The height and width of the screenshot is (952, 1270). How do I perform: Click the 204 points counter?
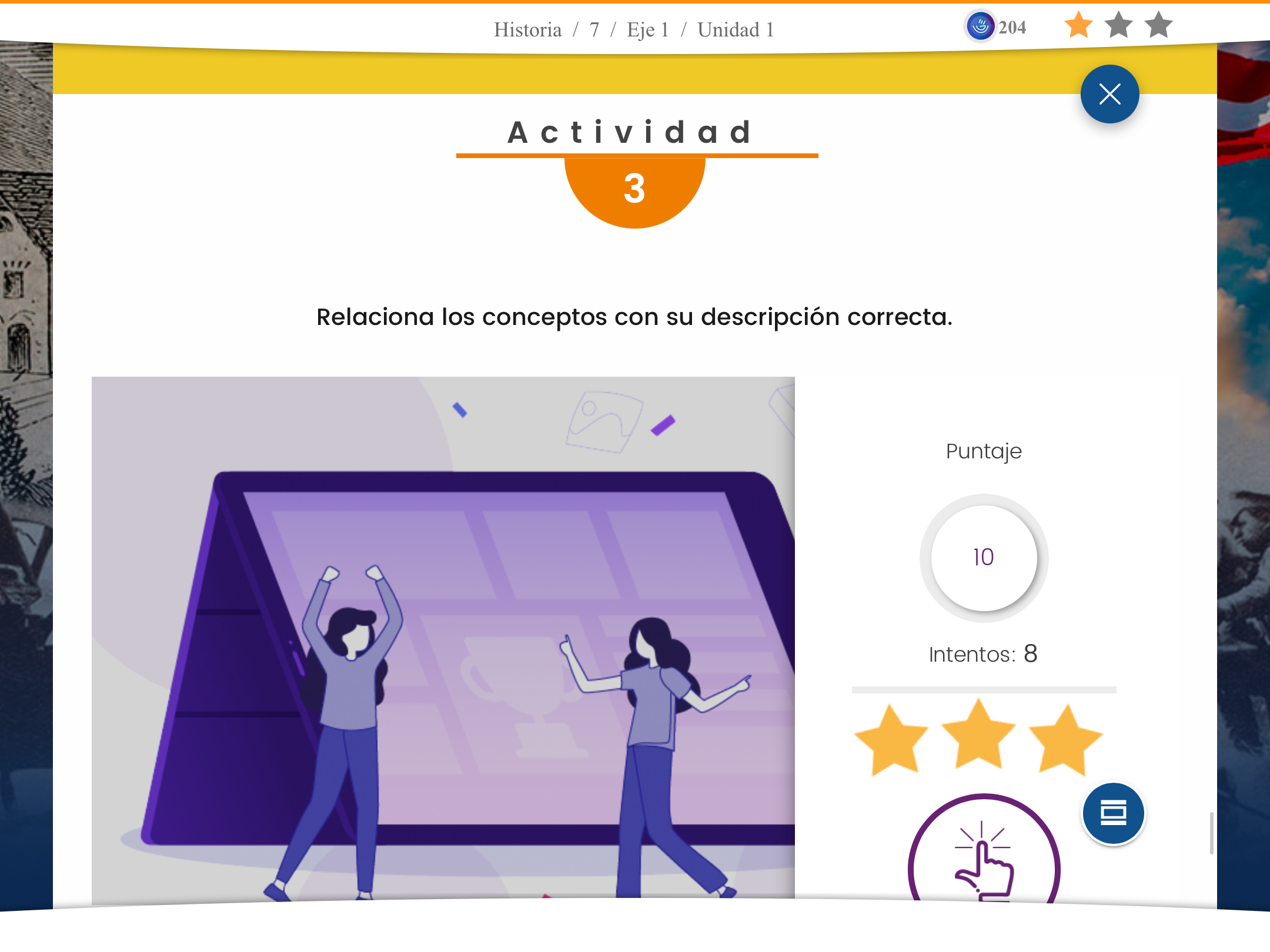tap(1012, 27)
